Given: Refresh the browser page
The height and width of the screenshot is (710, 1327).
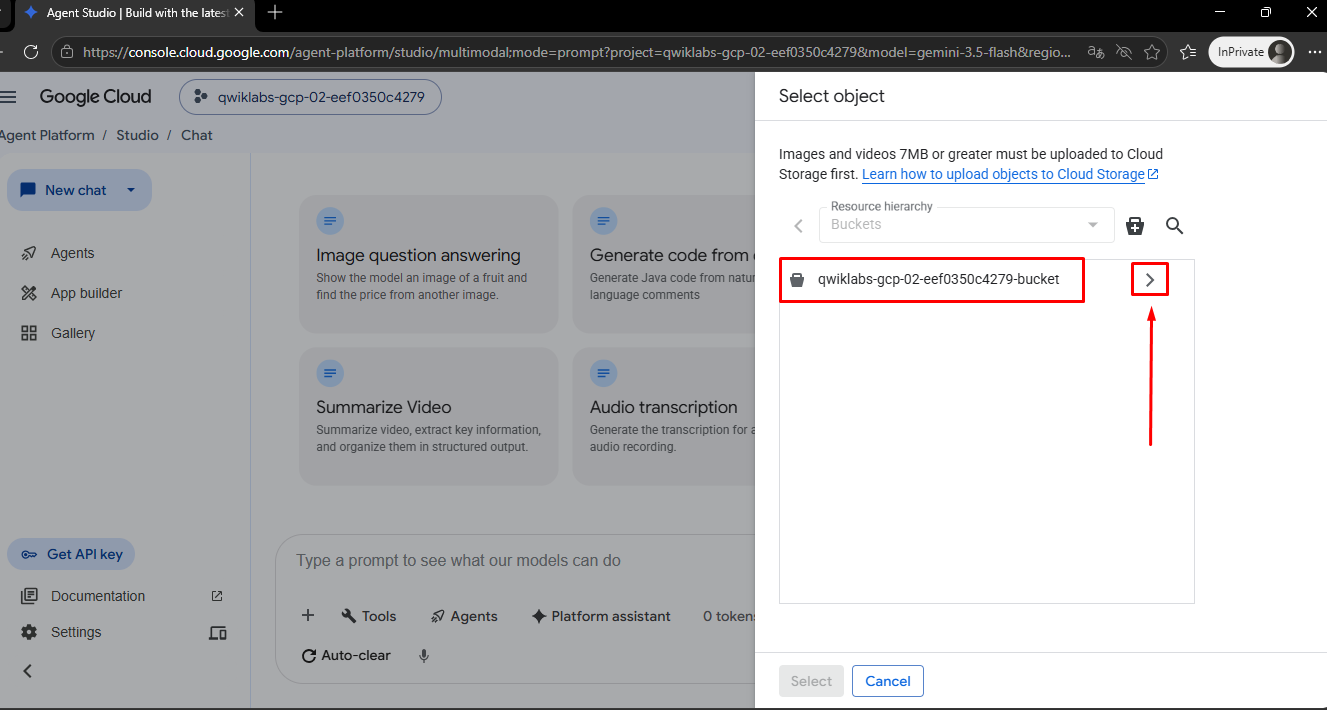Looking at the screenshot, I should coord(31,52).
